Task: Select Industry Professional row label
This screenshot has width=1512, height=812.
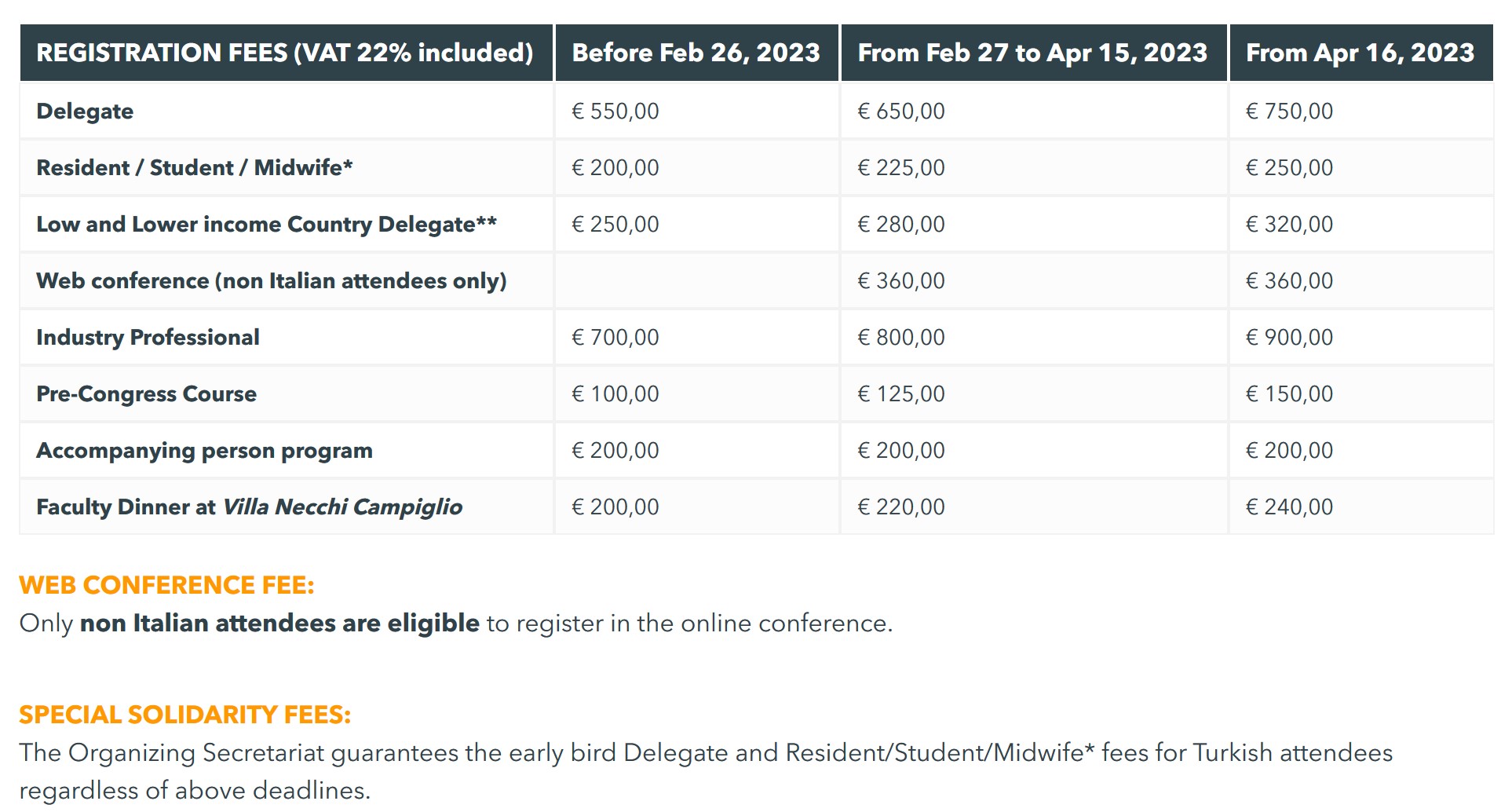Action: coord(148,337)
